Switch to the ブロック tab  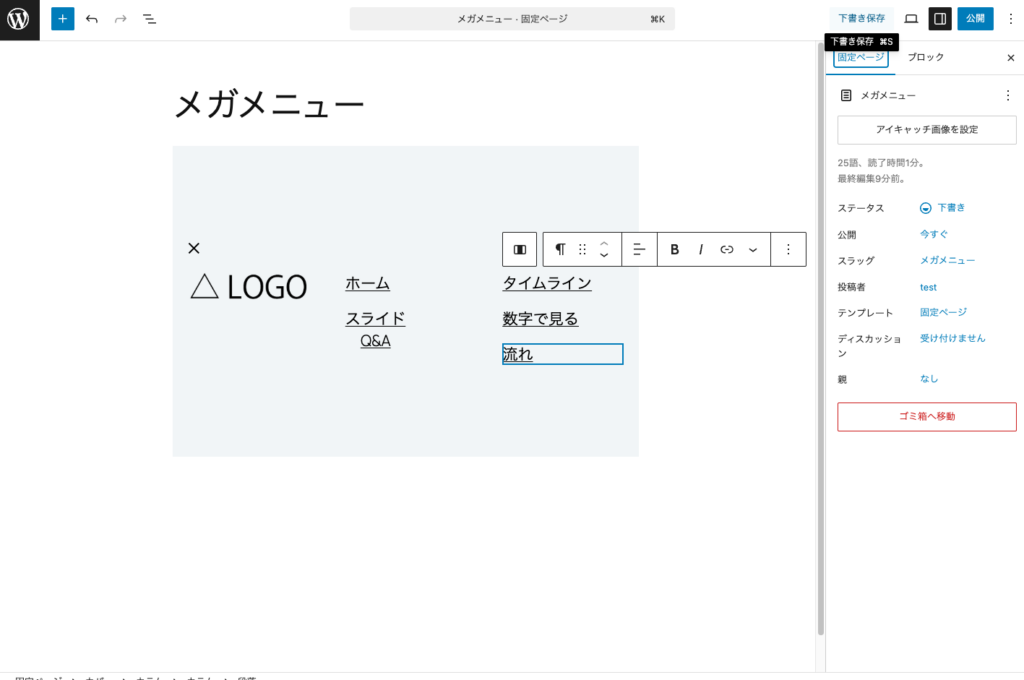(x=925, y=57)
